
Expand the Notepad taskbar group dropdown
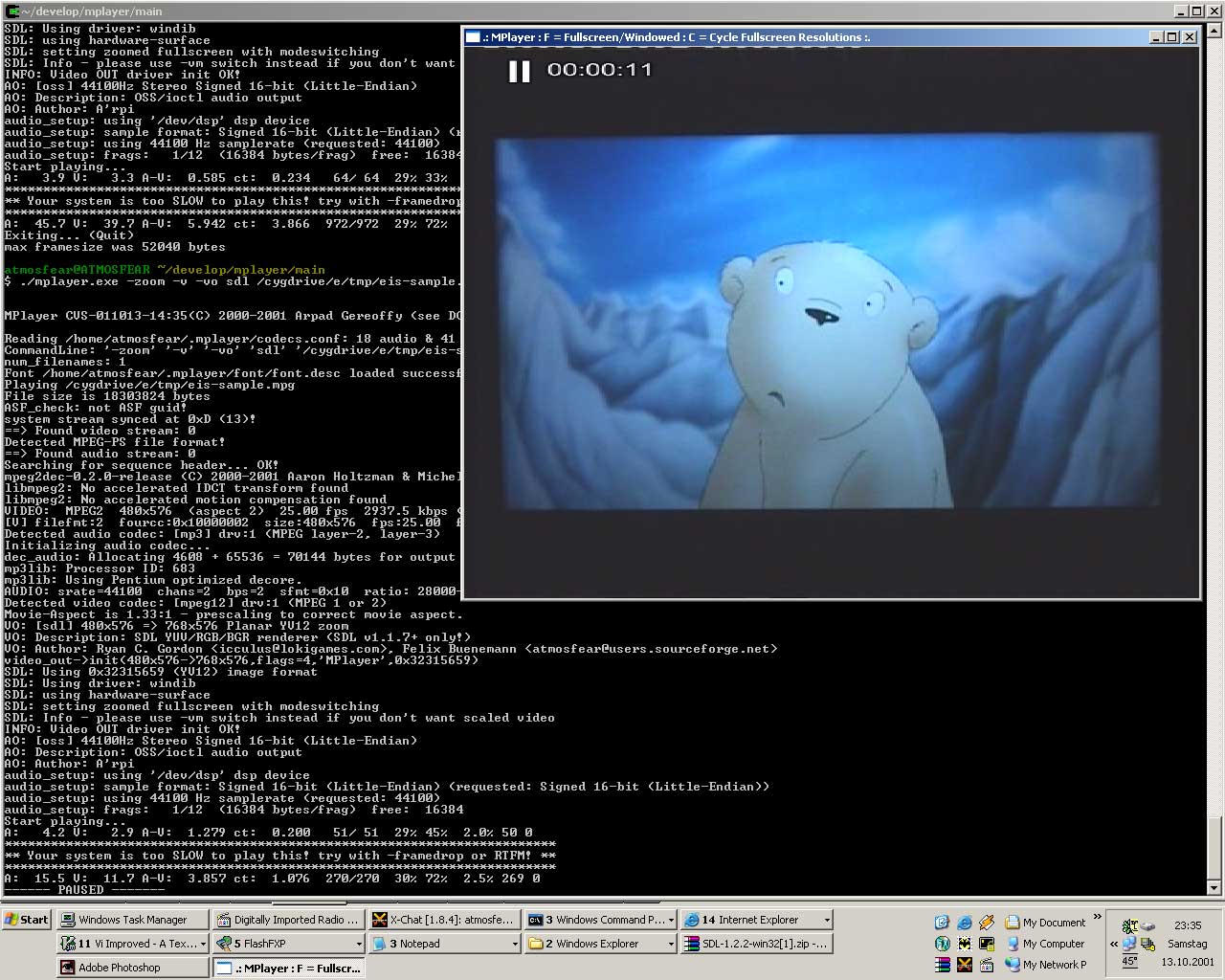(515, 944)
